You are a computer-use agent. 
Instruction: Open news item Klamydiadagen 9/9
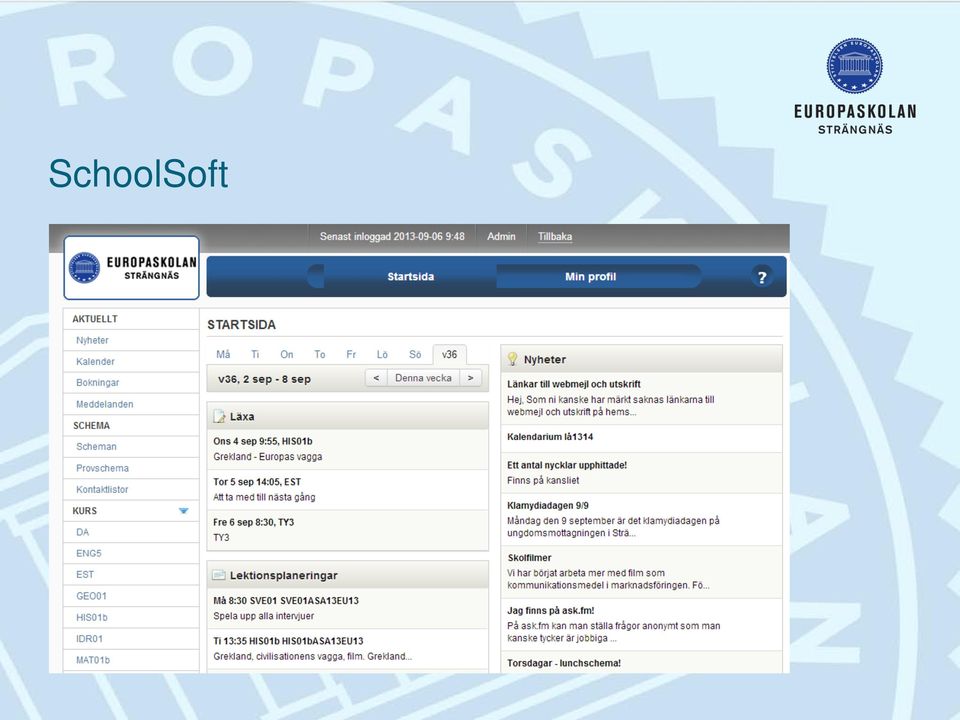coord(548,506)
